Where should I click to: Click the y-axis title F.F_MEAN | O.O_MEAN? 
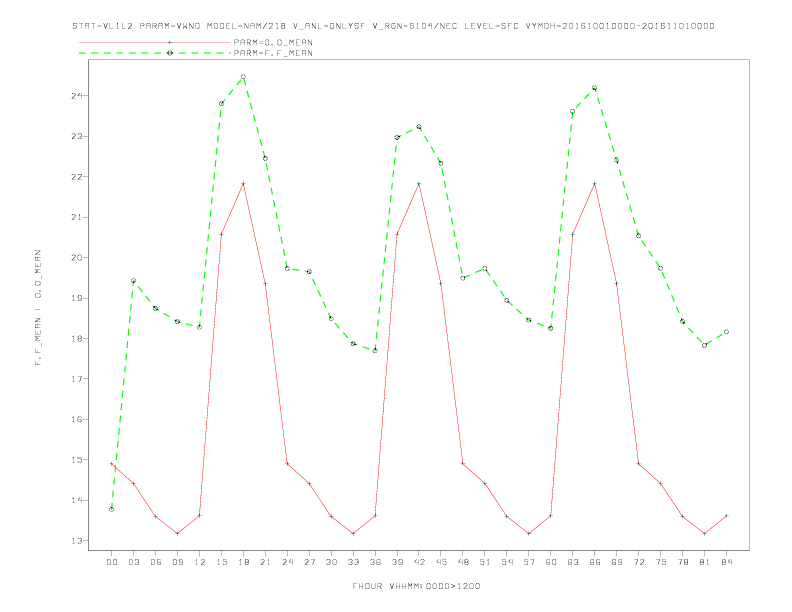(x=38, y=308)
